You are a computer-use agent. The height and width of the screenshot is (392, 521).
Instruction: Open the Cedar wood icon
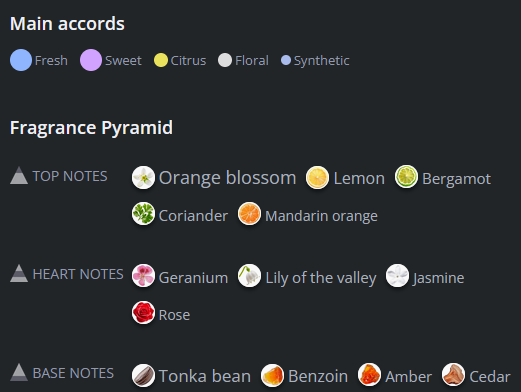pos(453,374)
